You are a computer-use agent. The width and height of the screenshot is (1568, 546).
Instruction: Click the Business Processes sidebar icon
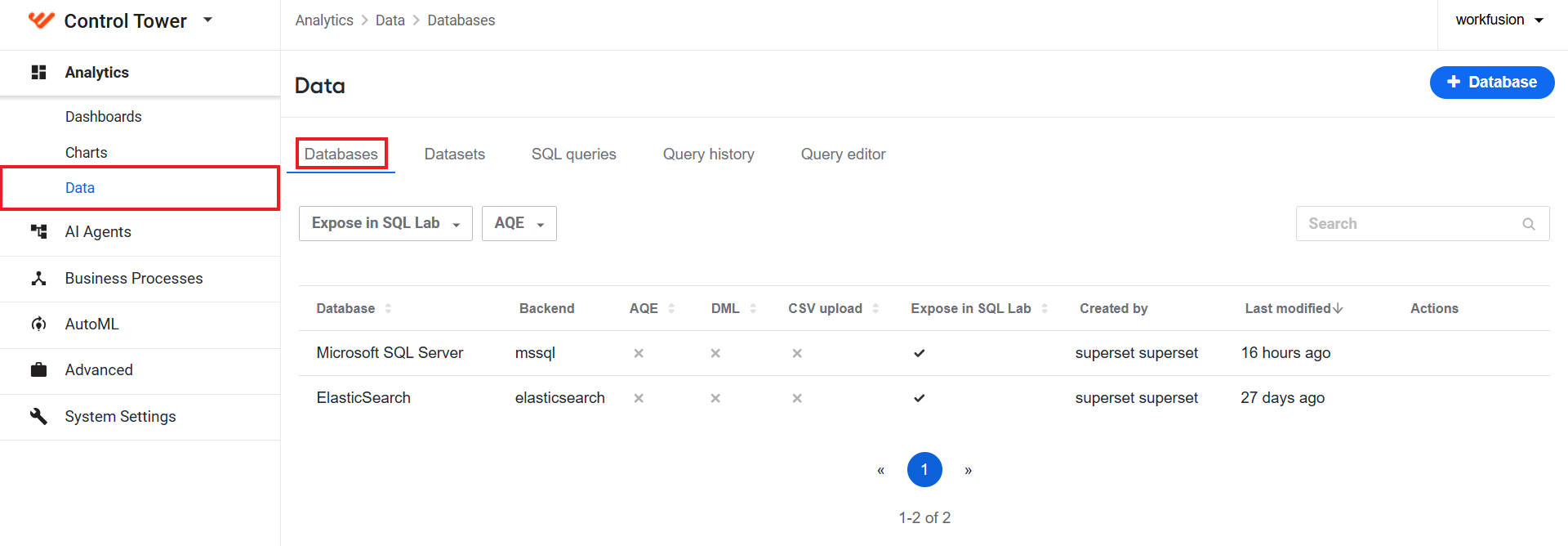38,278
